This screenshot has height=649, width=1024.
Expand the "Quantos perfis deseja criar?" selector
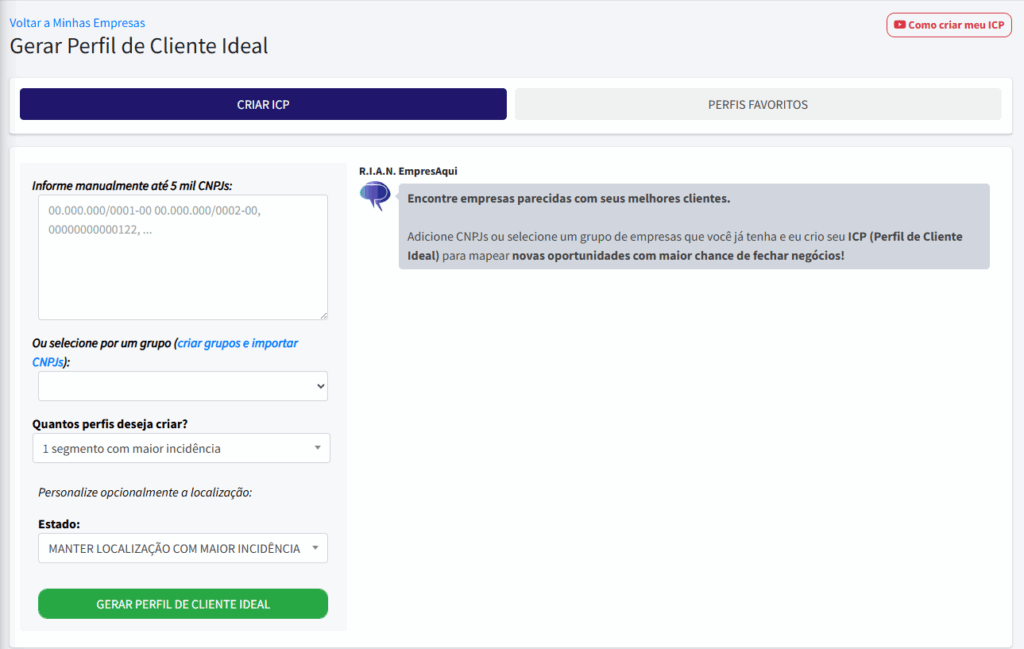point(183,448)
